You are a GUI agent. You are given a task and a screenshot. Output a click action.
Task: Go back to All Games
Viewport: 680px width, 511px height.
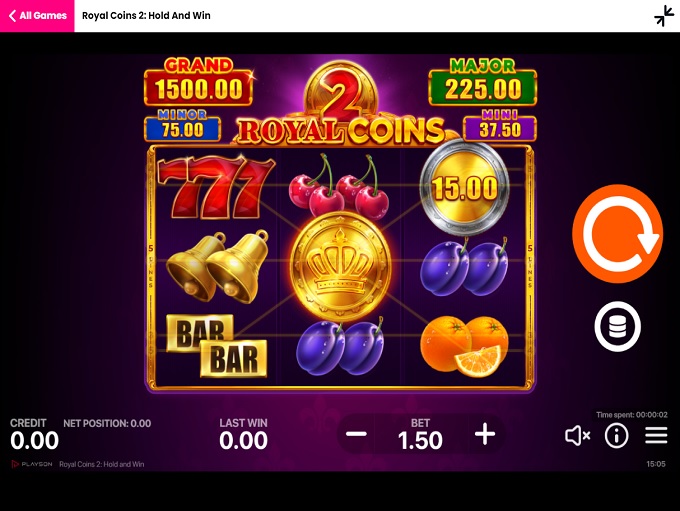coord(37,16)
